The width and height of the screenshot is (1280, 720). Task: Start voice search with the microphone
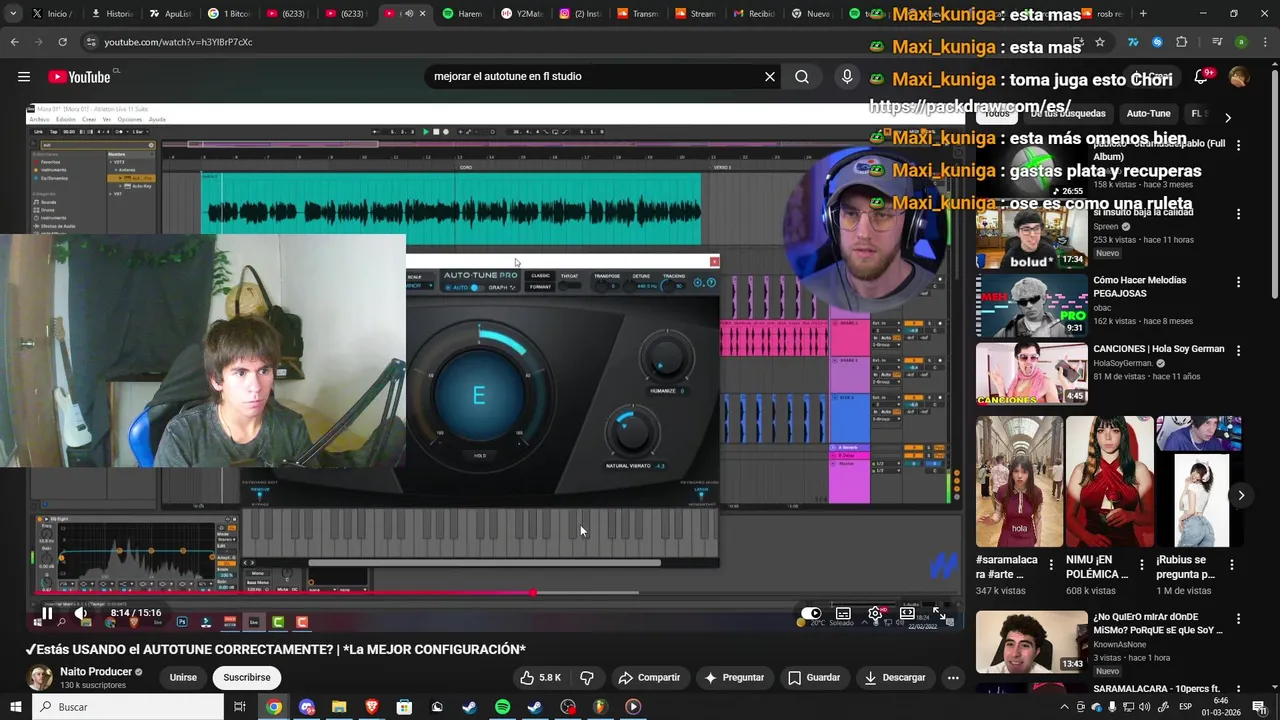click(x=847, y=77)
